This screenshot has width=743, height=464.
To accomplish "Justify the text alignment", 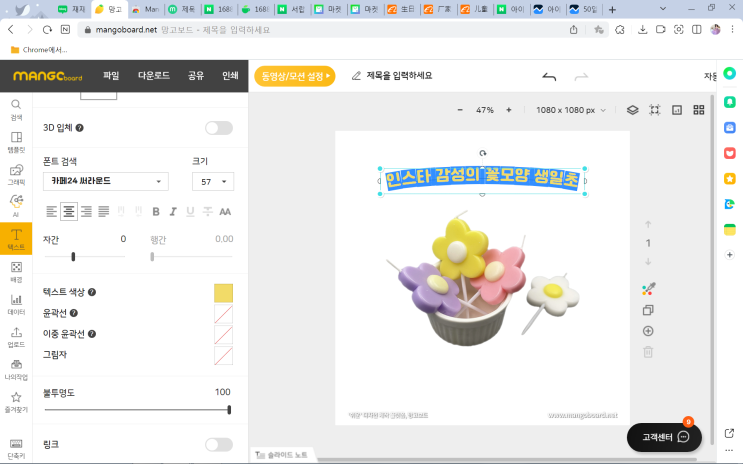I will pyautogui.click(x=104, y=211).
